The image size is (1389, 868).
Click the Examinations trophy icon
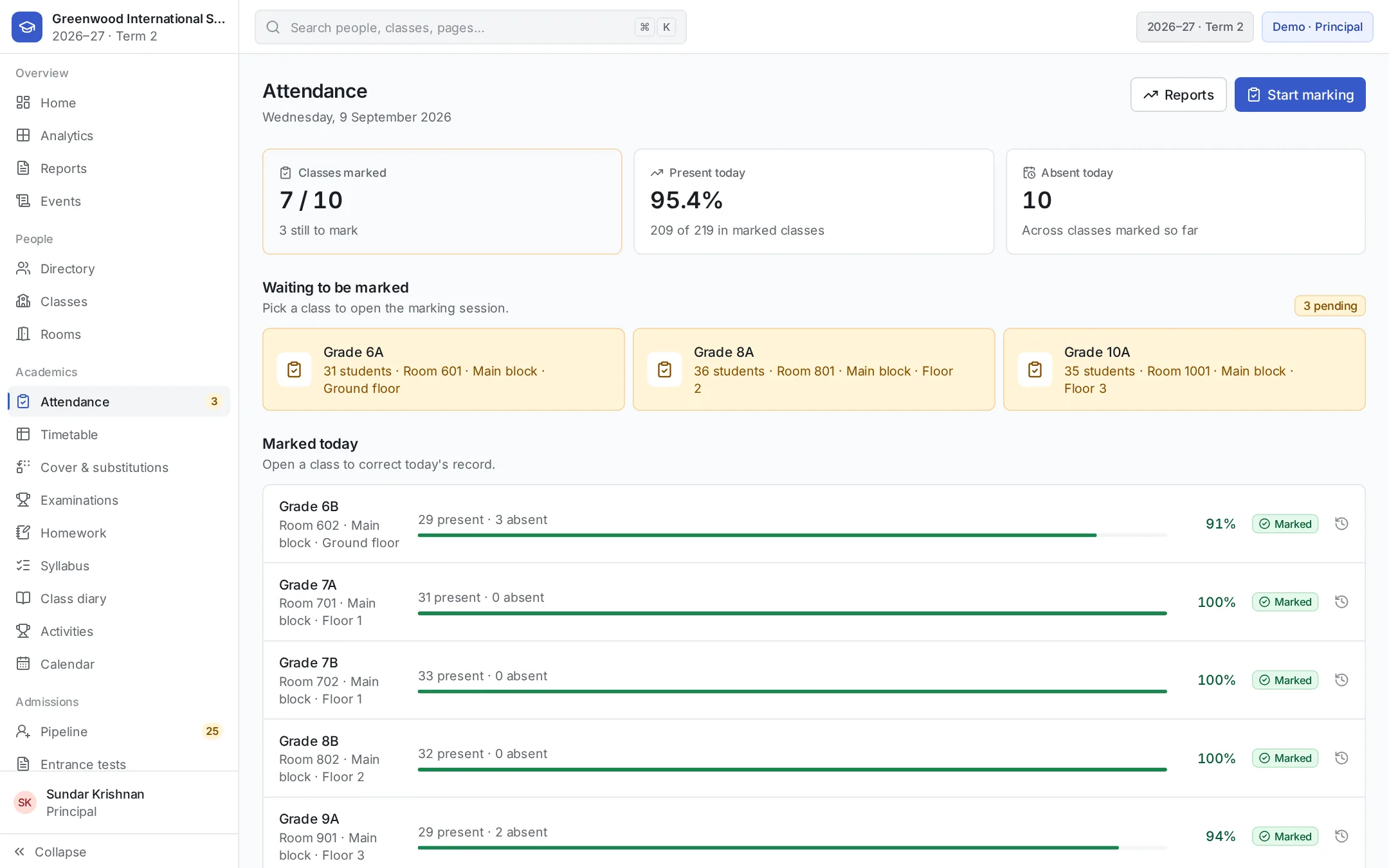point(23,500)
